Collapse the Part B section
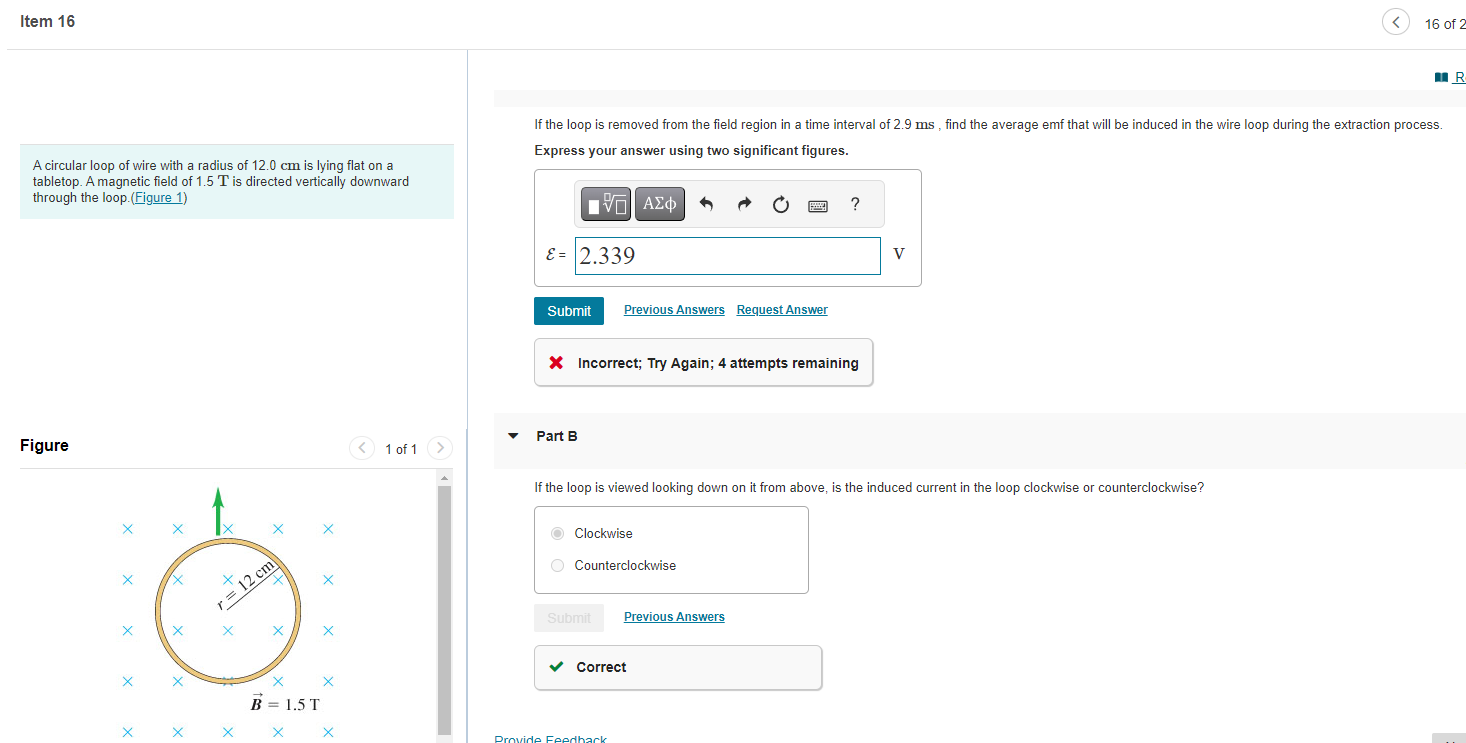The image size is (1466, 743). (513, 436)
